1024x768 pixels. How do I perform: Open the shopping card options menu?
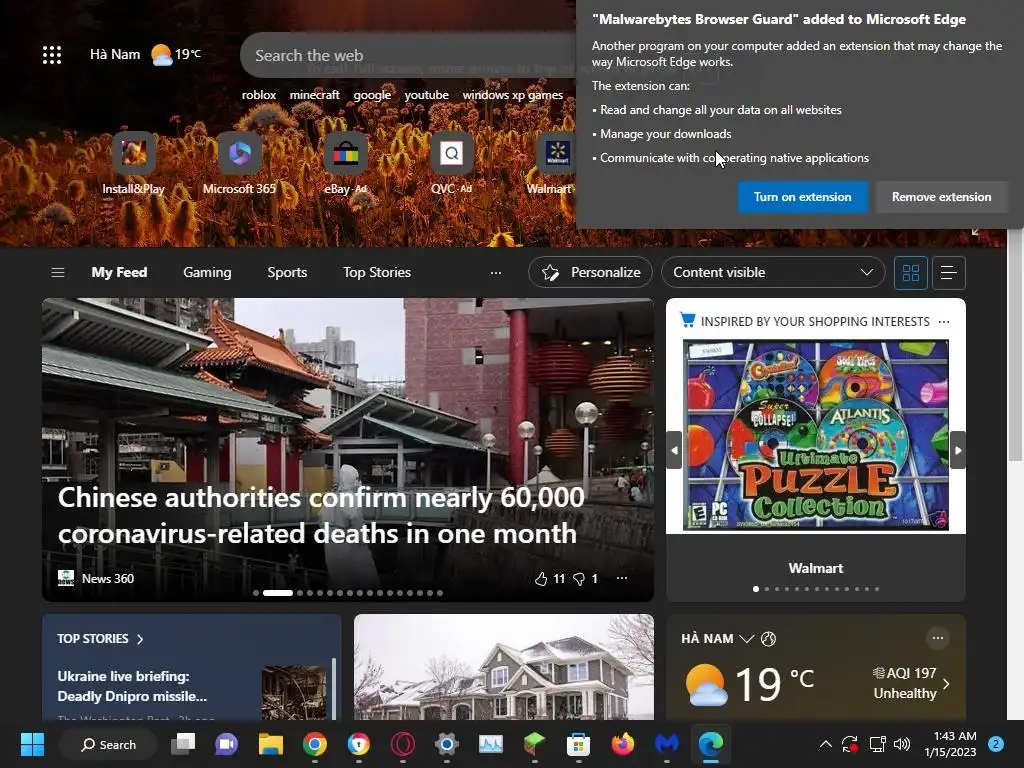point(944,321)
